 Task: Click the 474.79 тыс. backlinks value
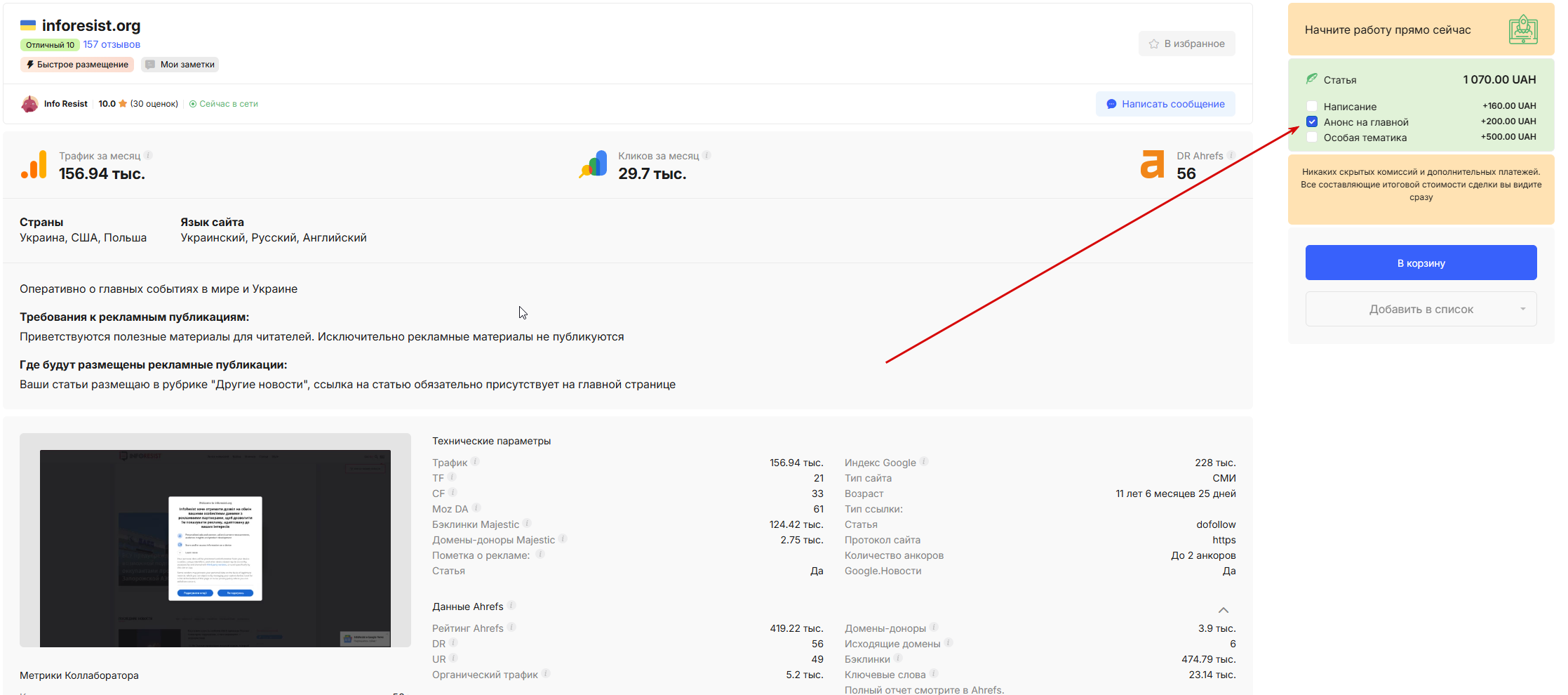click(x=1208, y=659)
